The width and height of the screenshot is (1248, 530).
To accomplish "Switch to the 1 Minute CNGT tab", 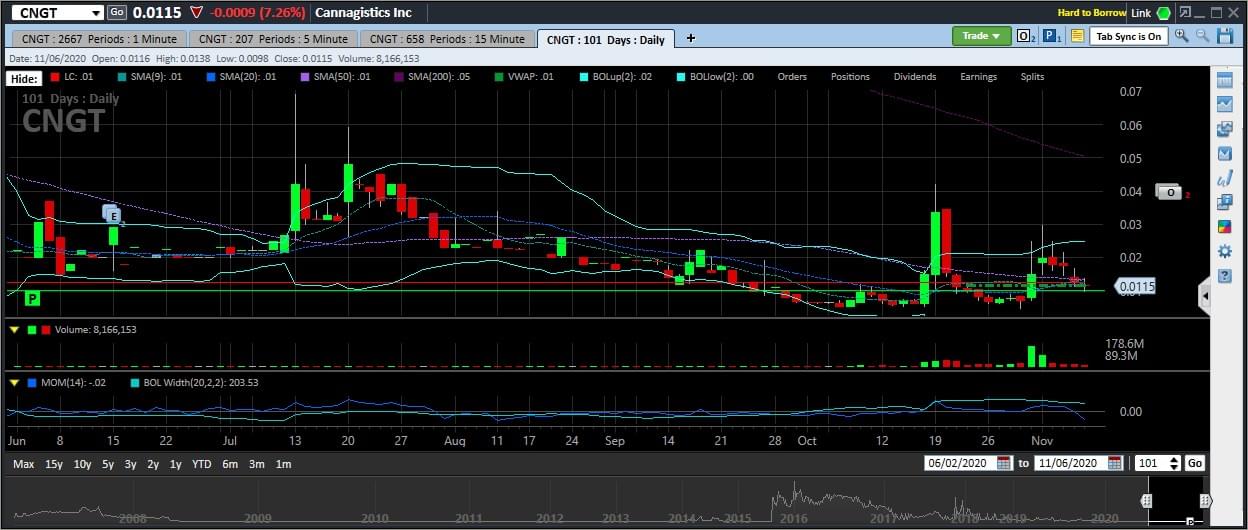I will pyautogui.click(x=97, y=39).
